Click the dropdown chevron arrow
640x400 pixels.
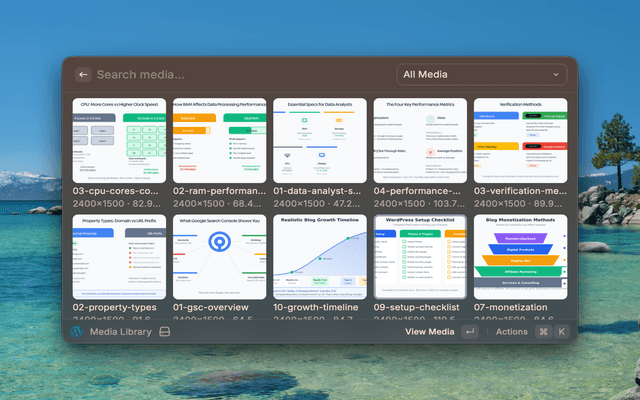click(x=556, y=74)
